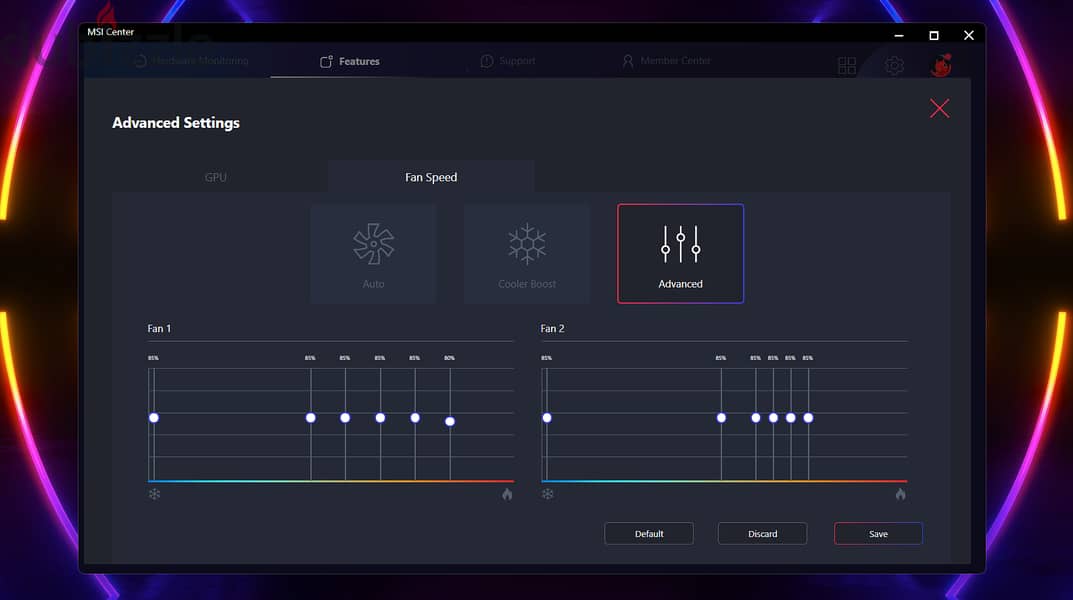Select the Cooler Boost snowflake mode
The height and width of the screenshot is (600, 1073).
527,253
